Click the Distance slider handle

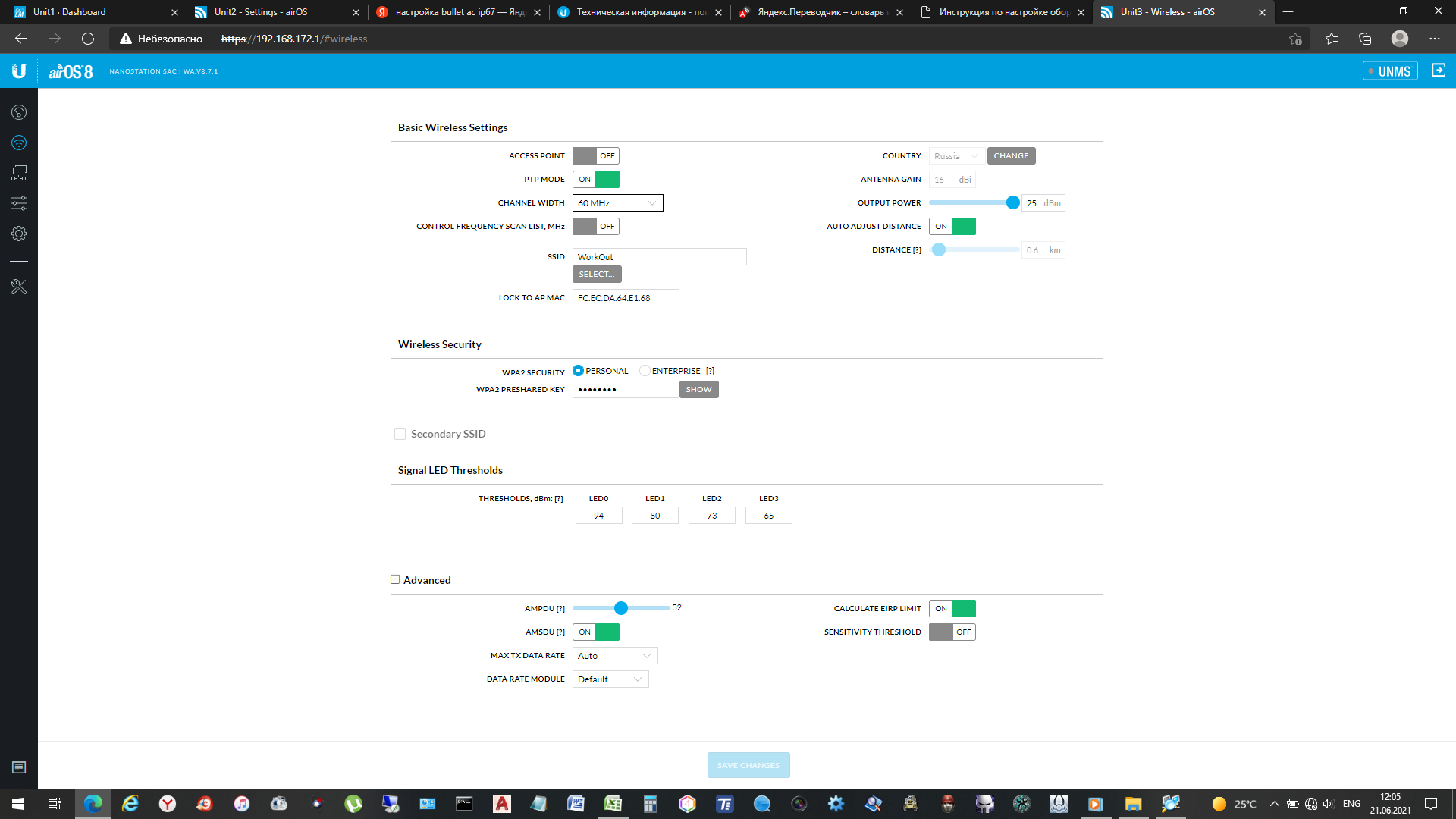point(939,250)
